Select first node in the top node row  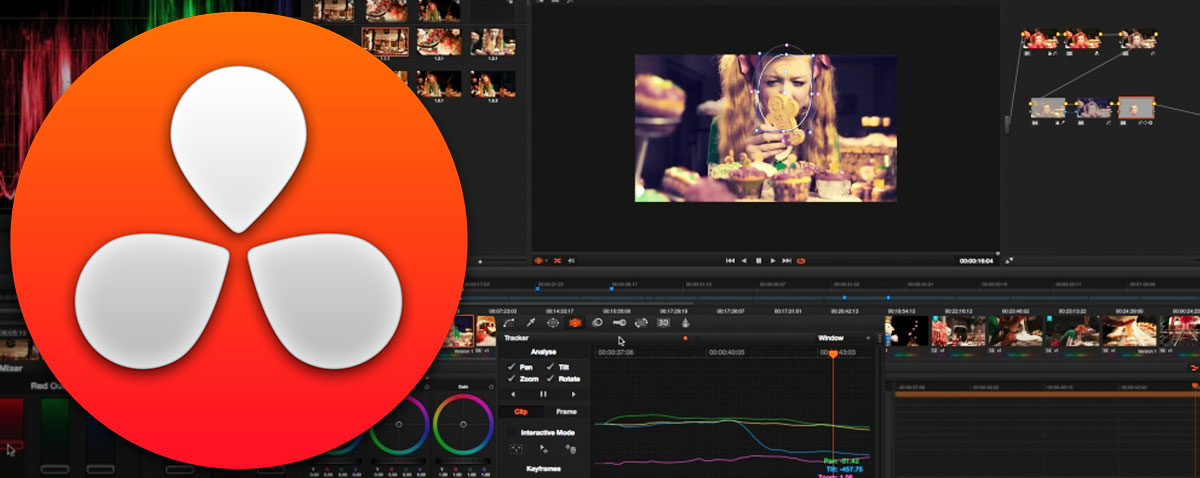pyautogui.click(x=1041, y=39)
